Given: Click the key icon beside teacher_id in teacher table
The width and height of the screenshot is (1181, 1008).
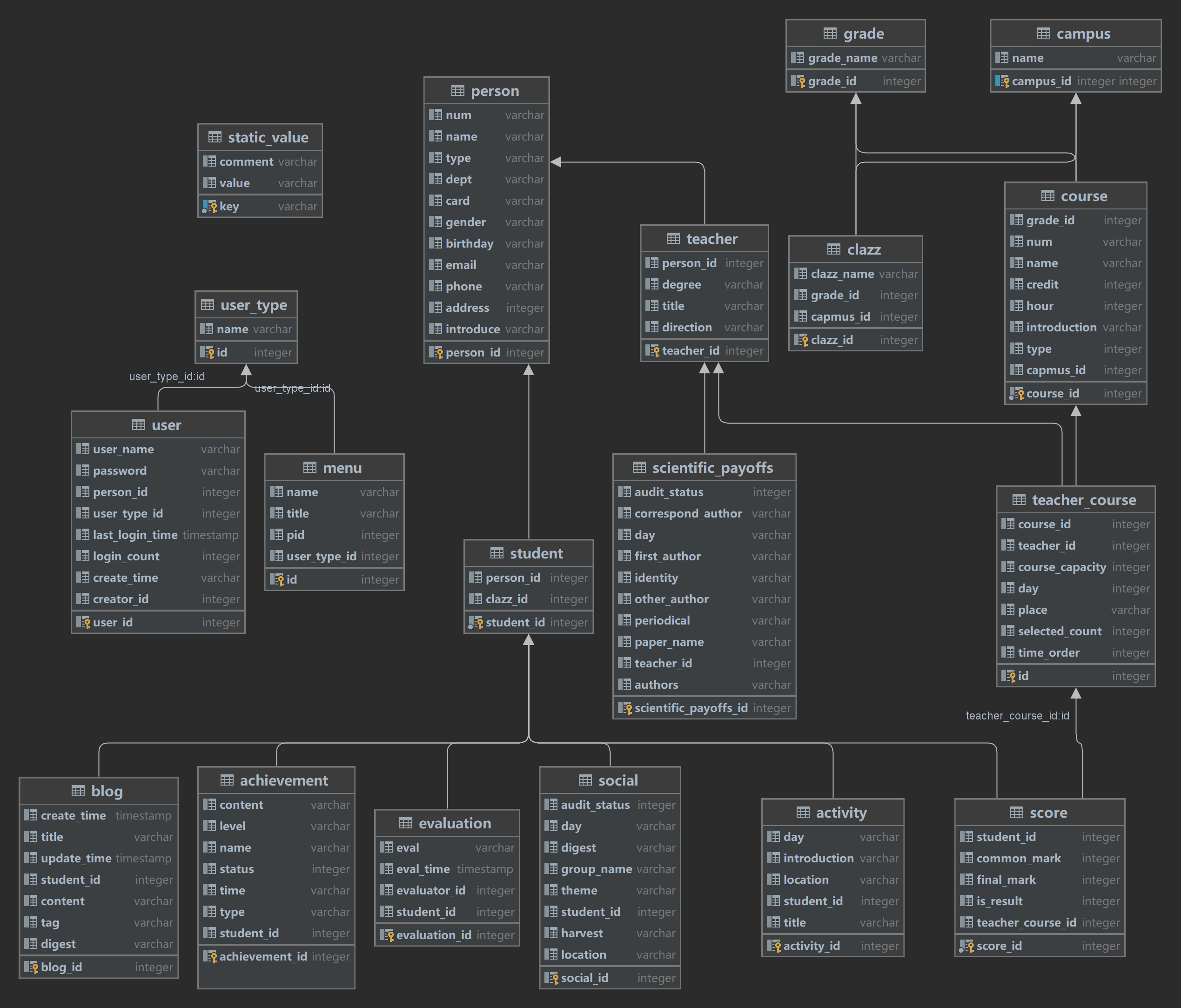Looking at the screenshot, I should pos(652,350).
